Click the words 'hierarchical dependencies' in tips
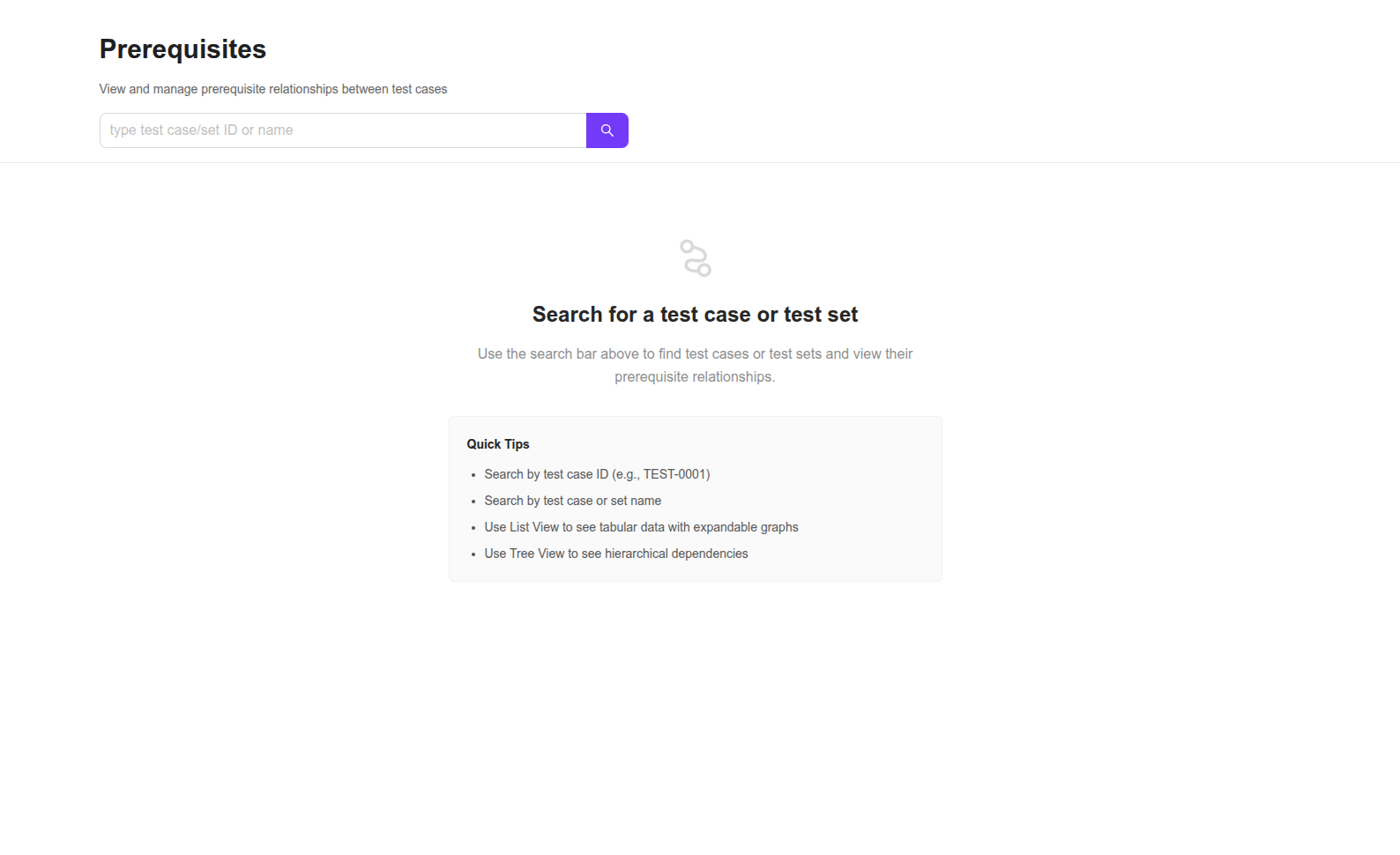 pos(676,554)
